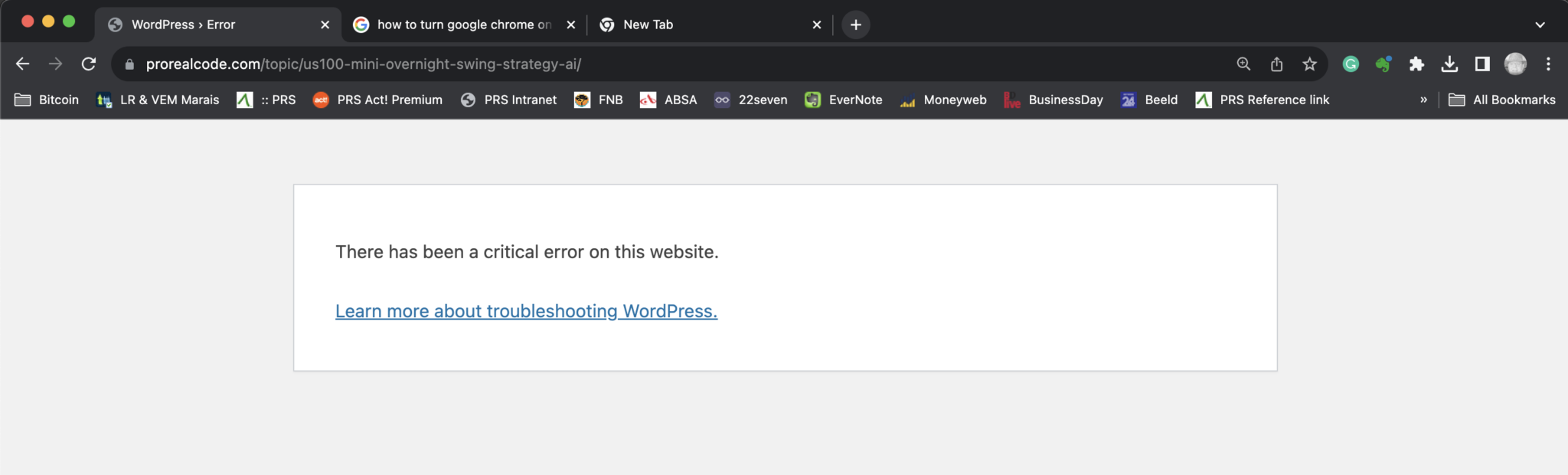Bookmark this page with star icon

pyautogui.click(x=1309, y=64)
